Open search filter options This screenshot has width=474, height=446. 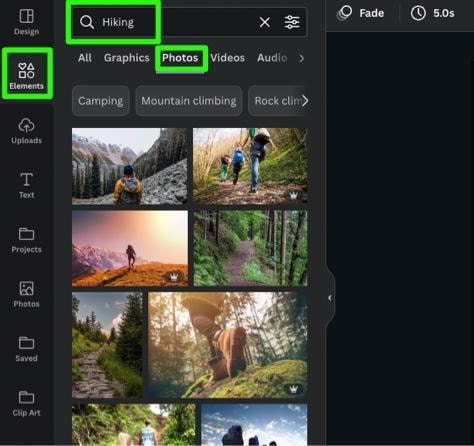click(x=292, y=22)
